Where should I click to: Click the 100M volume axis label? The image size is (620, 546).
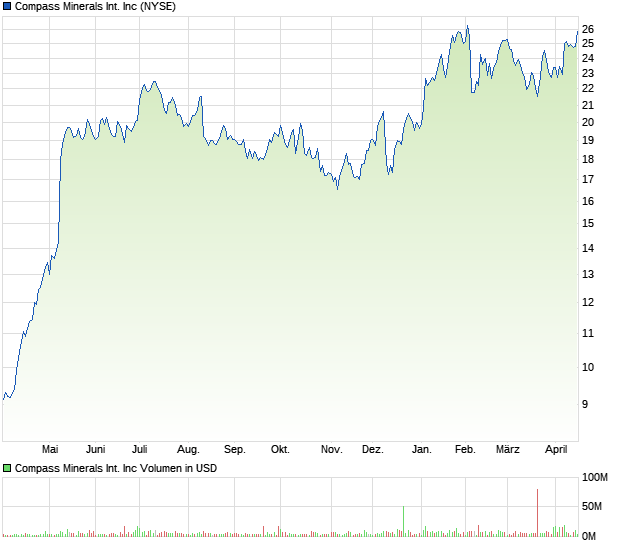pyautogui.click(x=595, y=478)
